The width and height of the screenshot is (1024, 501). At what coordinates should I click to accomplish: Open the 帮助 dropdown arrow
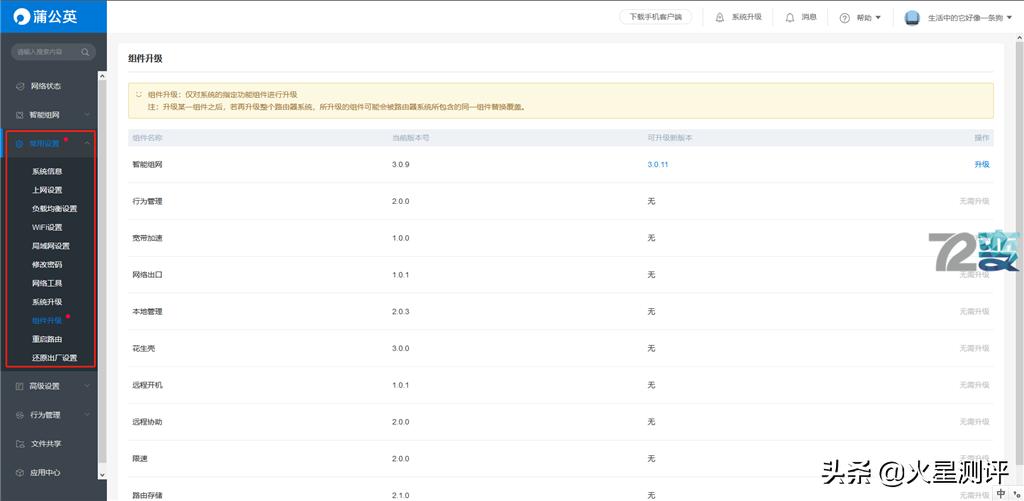(878, 18)
